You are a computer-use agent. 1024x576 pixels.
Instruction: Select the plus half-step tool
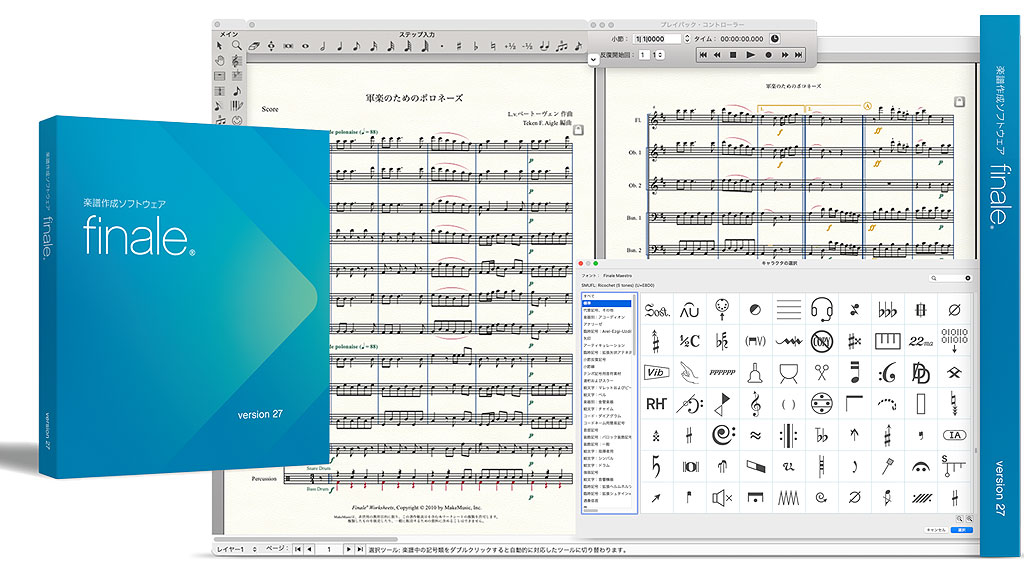[510, 46]
